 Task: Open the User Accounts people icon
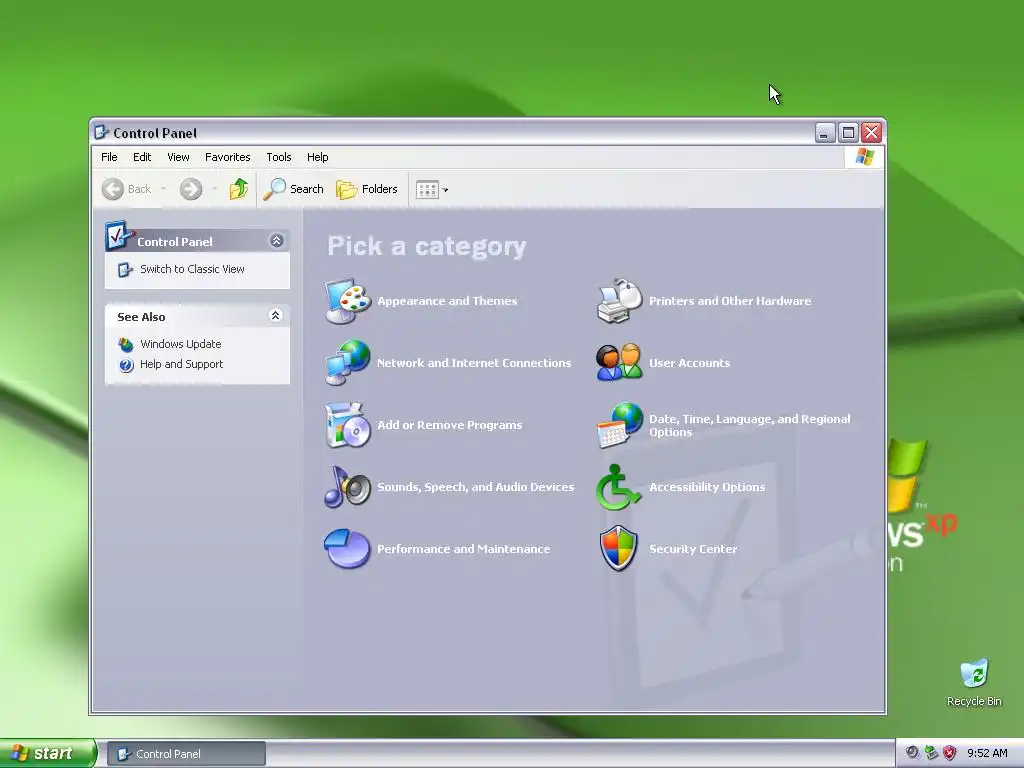[x=619, y=362]
